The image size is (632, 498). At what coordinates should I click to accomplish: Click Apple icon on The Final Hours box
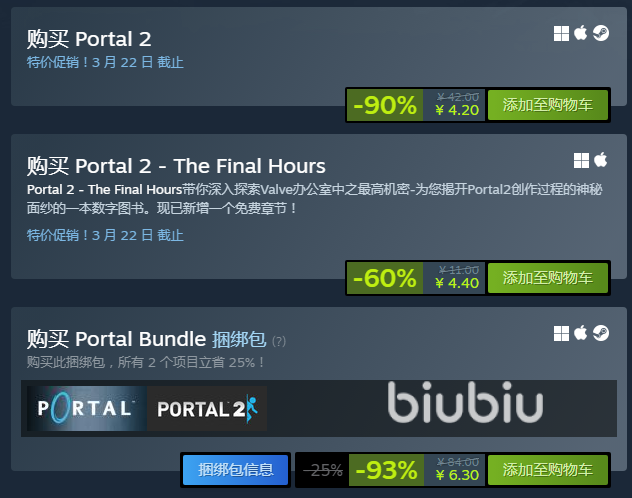tap(601, 160)
